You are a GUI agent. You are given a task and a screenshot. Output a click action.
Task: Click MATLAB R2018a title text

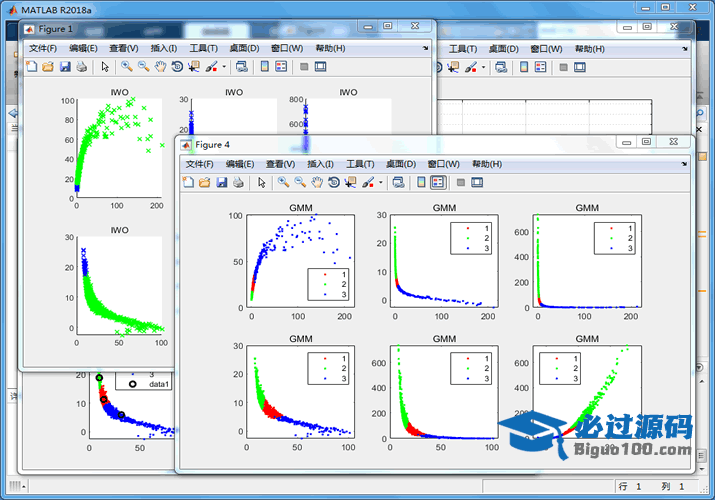[x=57, y=10]
